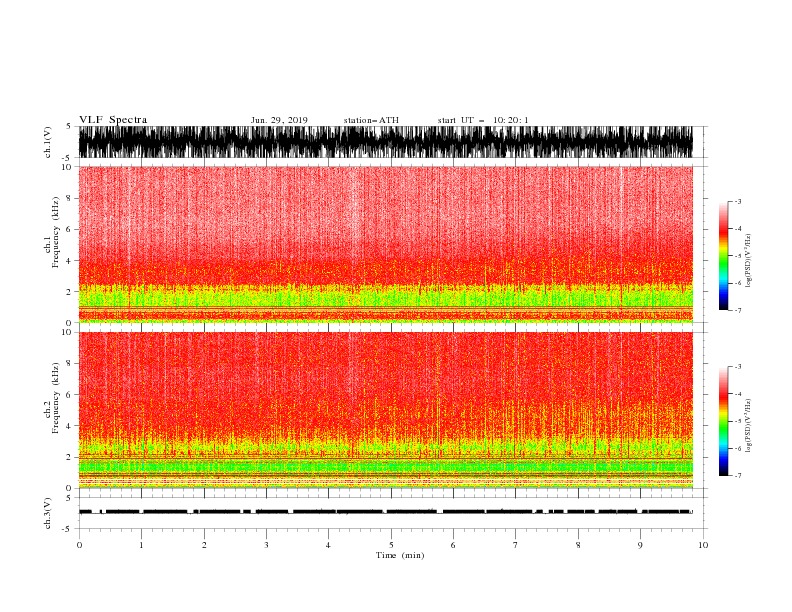Click the ch.1 spectrogram panel
This screenshot has width=792, height=612.
click(x=386, y=244)
